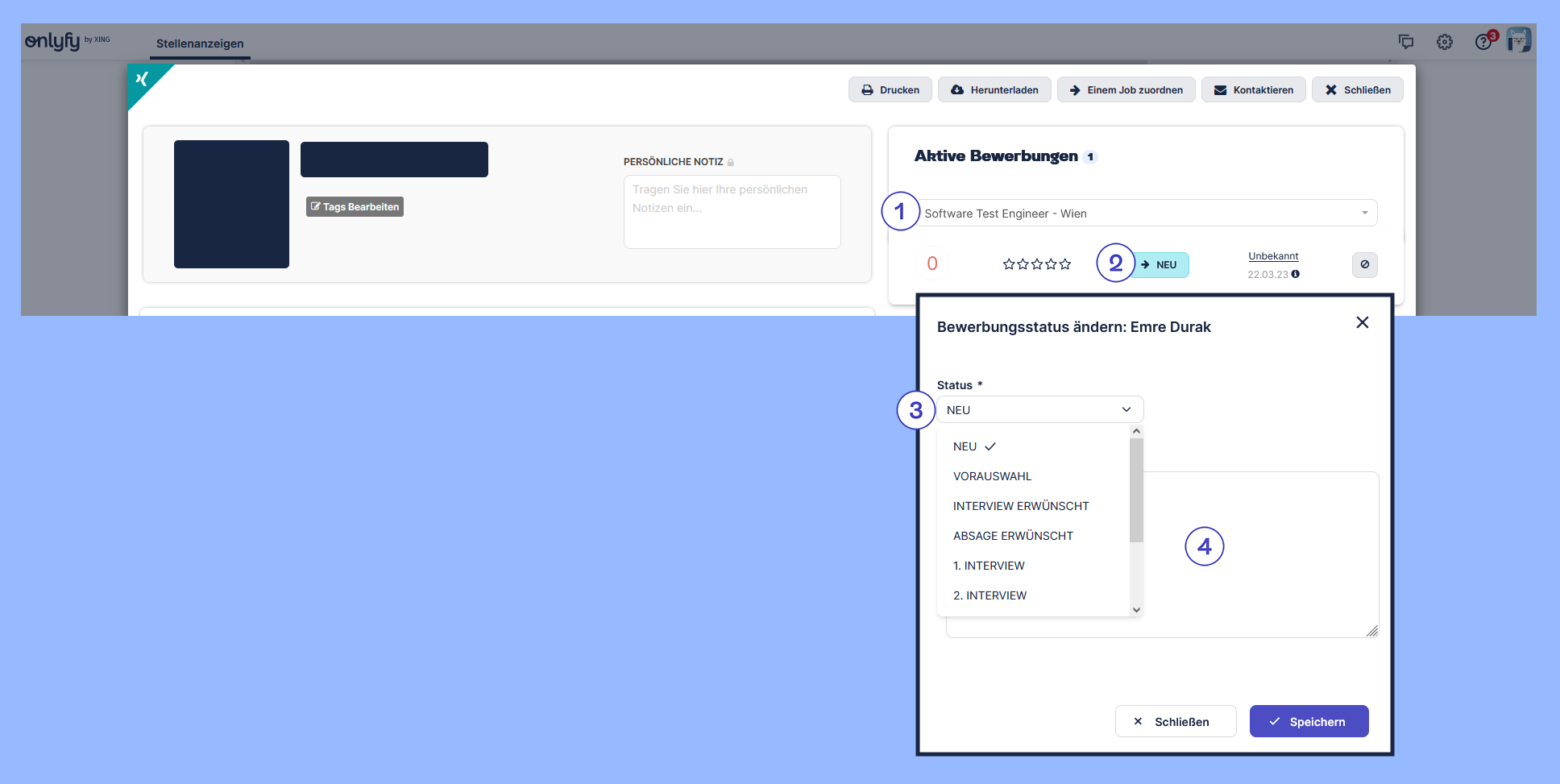1560x784 pixels.
Task: Click the user avatar in header
Action: [1518, 40]
